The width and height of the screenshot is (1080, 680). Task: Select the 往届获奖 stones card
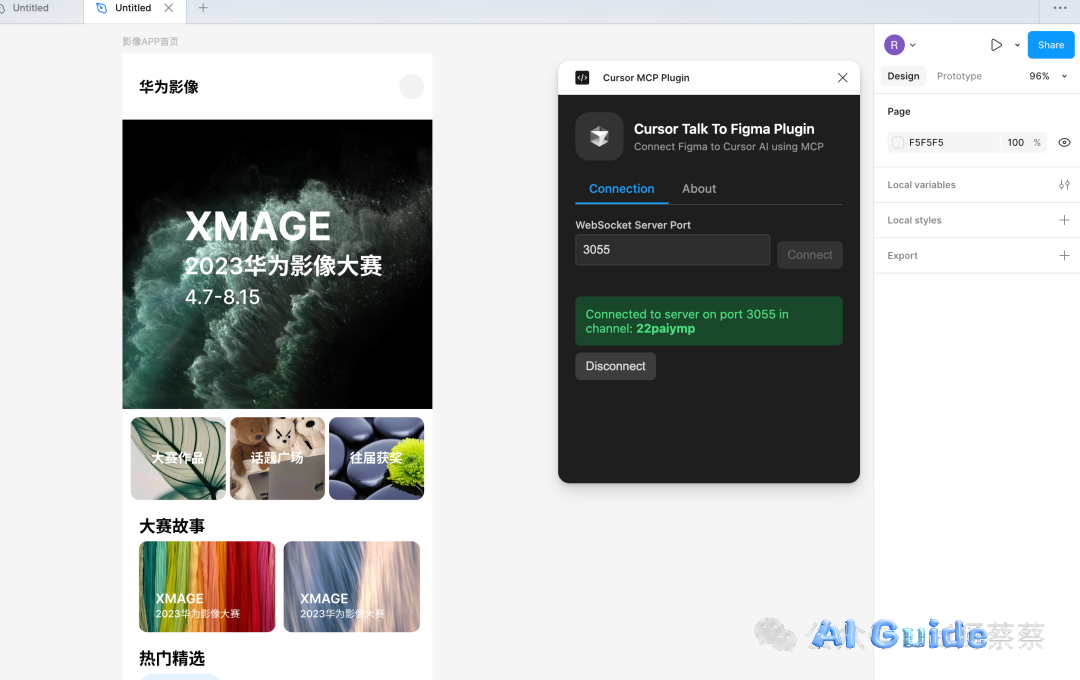(377, 458)
